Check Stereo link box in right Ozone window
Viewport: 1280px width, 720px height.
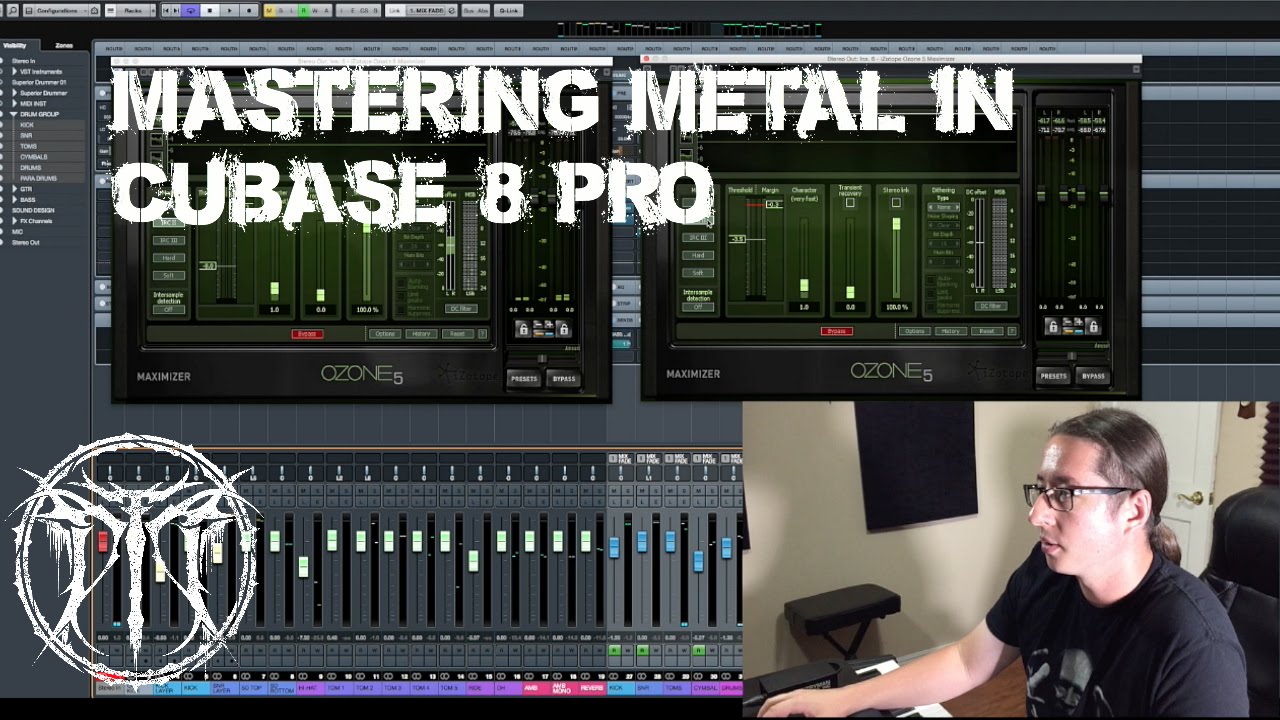click(896, 203)
